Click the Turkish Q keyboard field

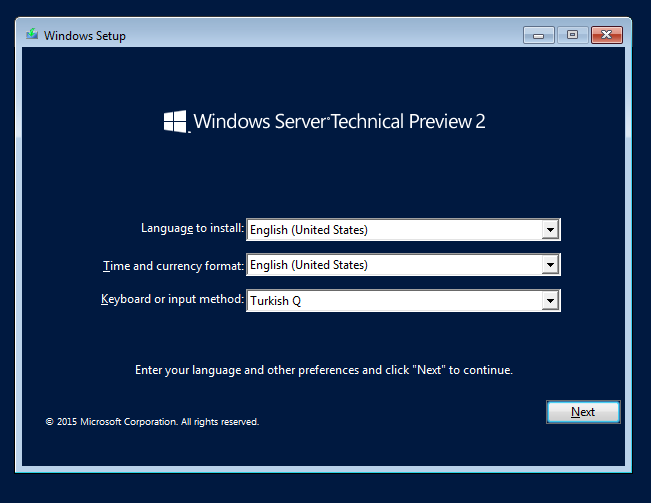[x=403, y=300]
